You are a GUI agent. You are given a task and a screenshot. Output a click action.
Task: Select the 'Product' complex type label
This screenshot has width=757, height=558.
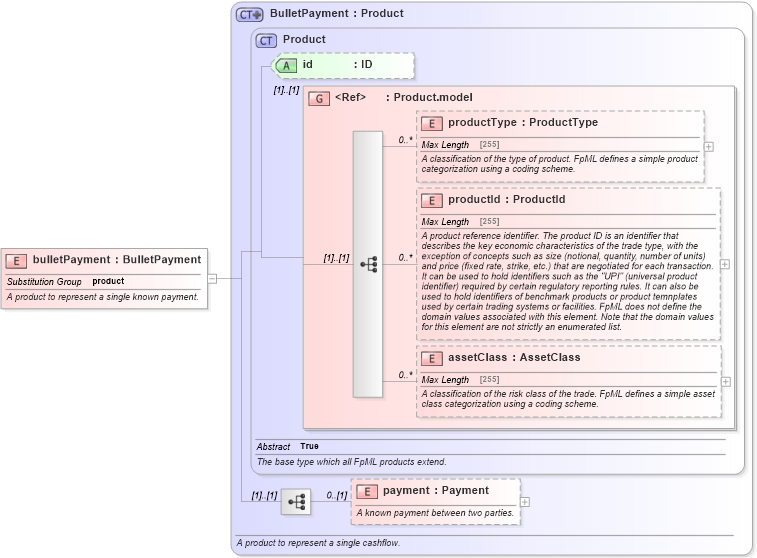(304, 40)
